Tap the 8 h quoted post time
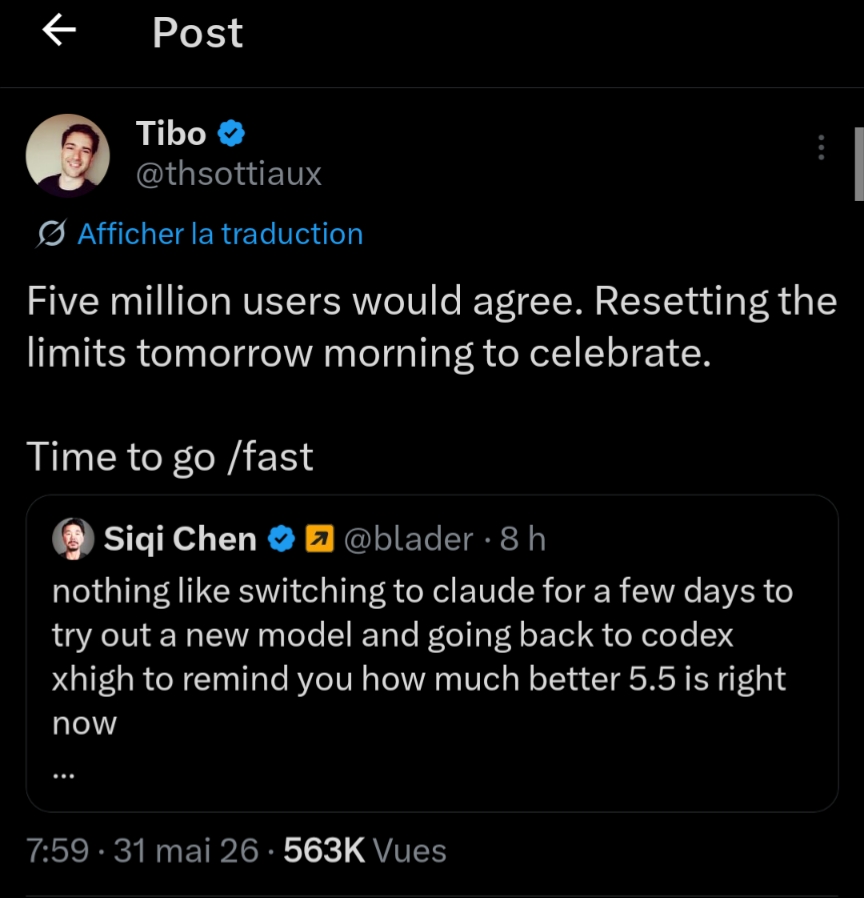 point(523,539)
